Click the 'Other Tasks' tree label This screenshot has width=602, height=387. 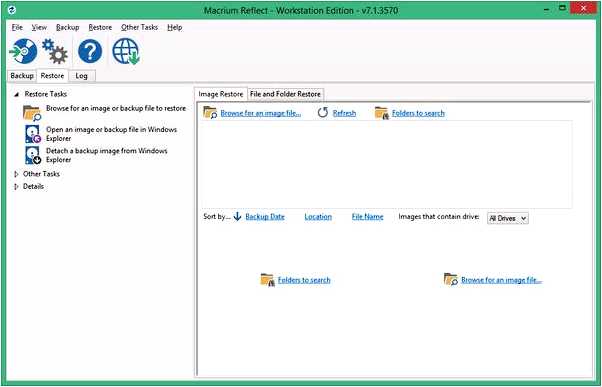pos(41,174)
